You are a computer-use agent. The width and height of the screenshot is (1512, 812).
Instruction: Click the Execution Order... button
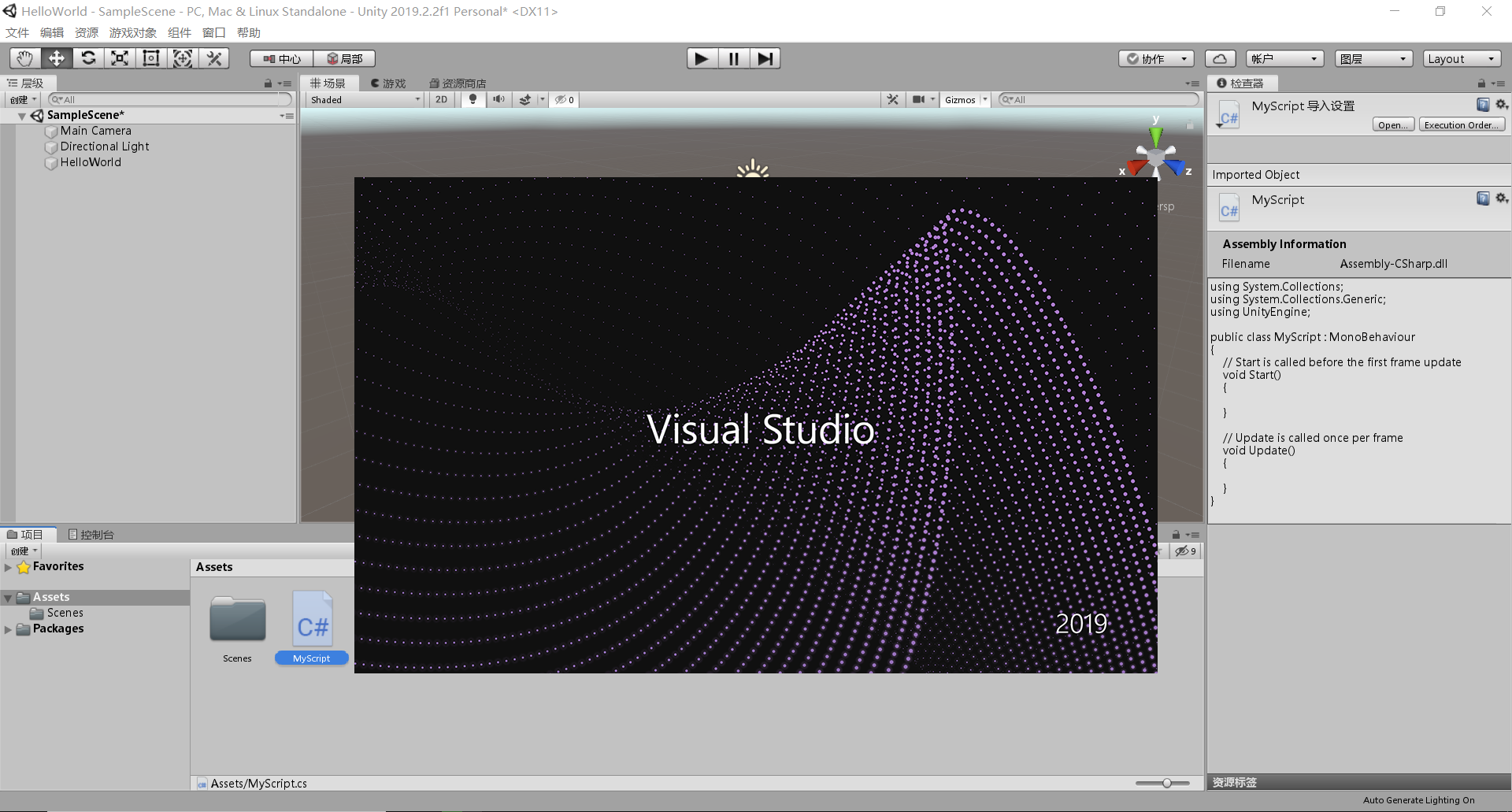click(x=1462, y=125)
